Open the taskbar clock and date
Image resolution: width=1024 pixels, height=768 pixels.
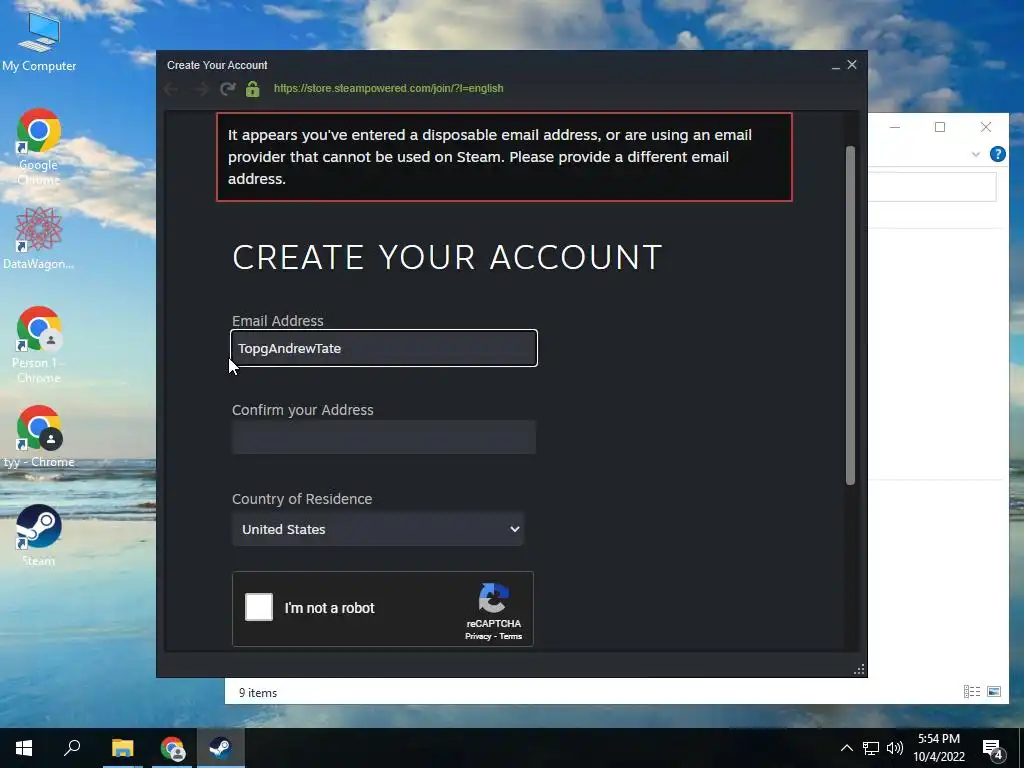(x=939, y=748)
